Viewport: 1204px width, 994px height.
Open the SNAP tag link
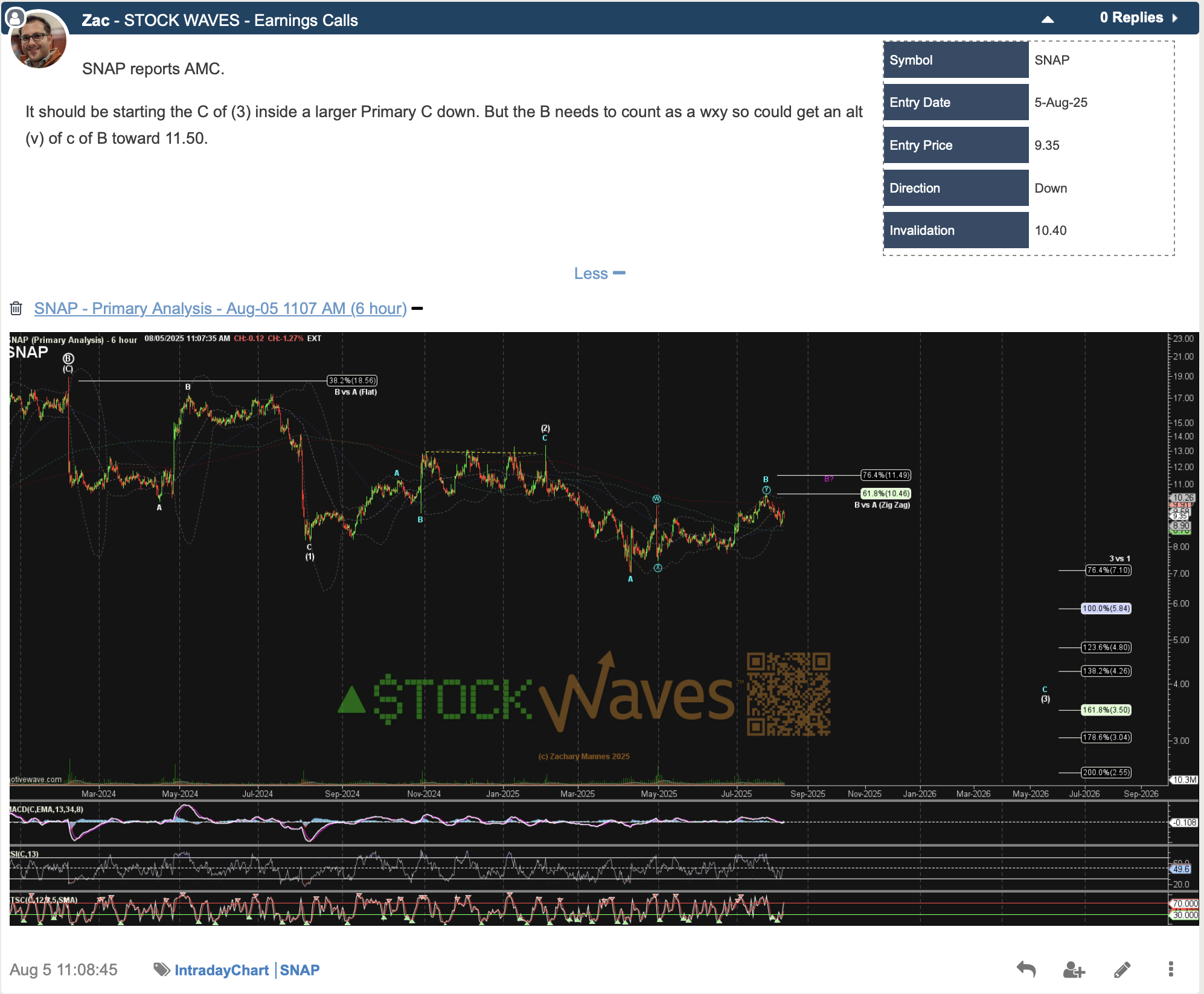[299, 970]
